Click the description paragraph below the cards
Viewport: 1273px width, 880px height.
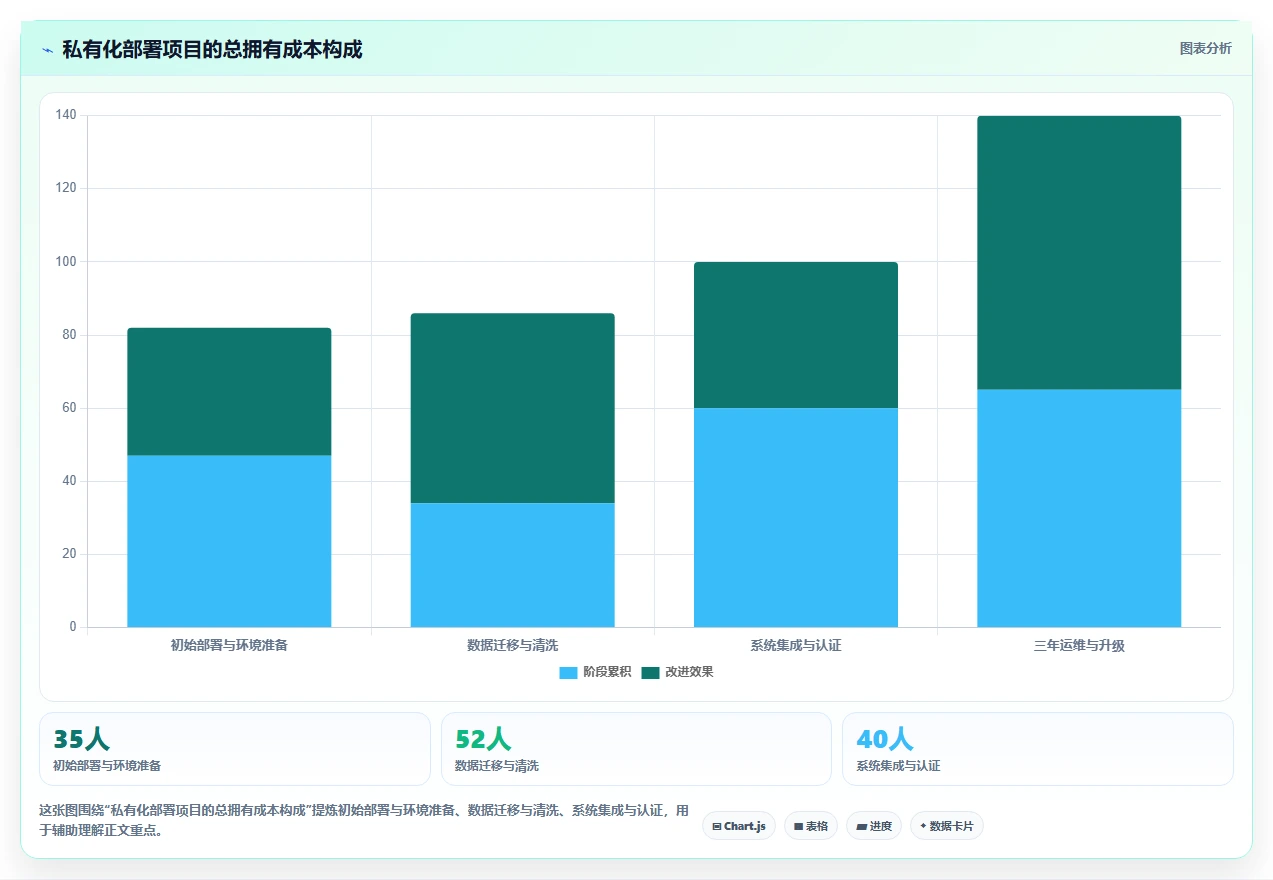point(364,819)
